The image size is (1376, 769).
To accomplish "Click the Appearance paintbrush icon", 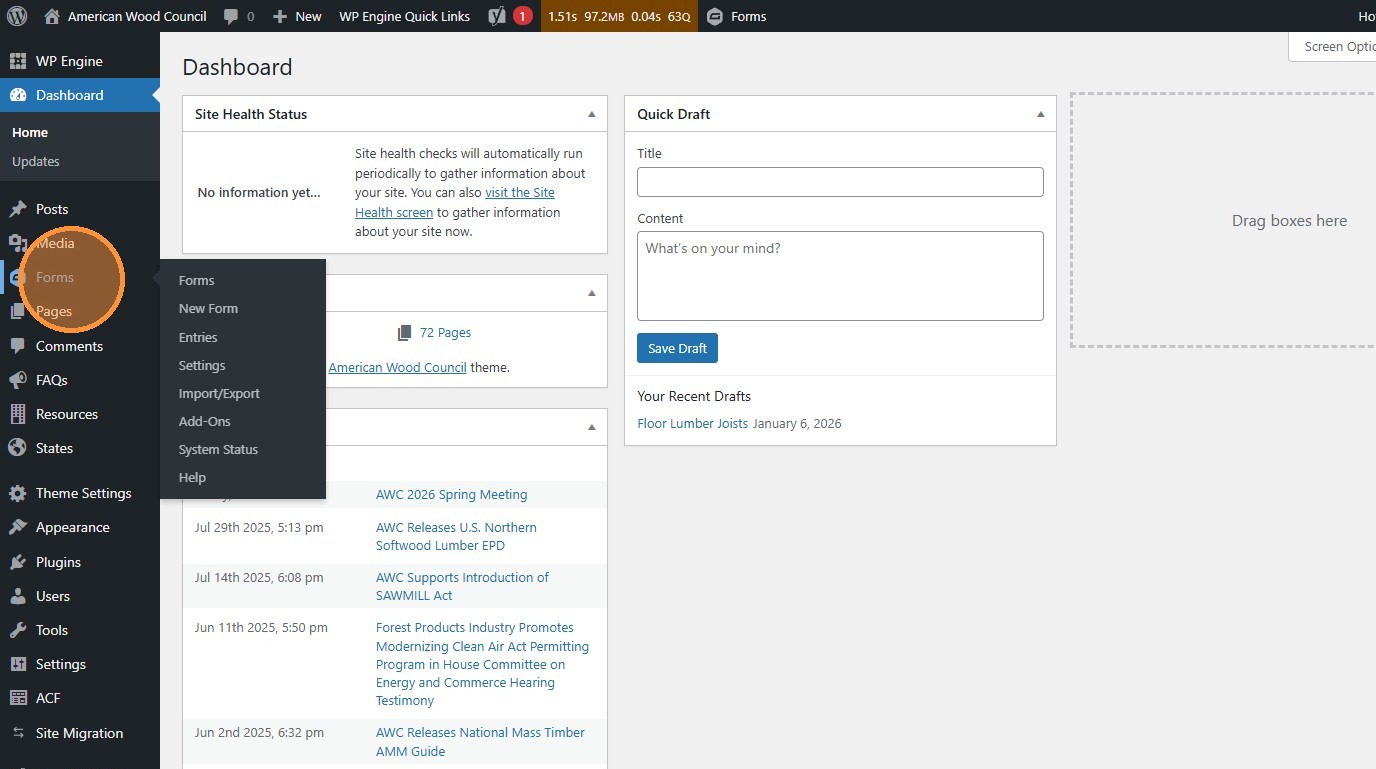I will pos(17,527).
